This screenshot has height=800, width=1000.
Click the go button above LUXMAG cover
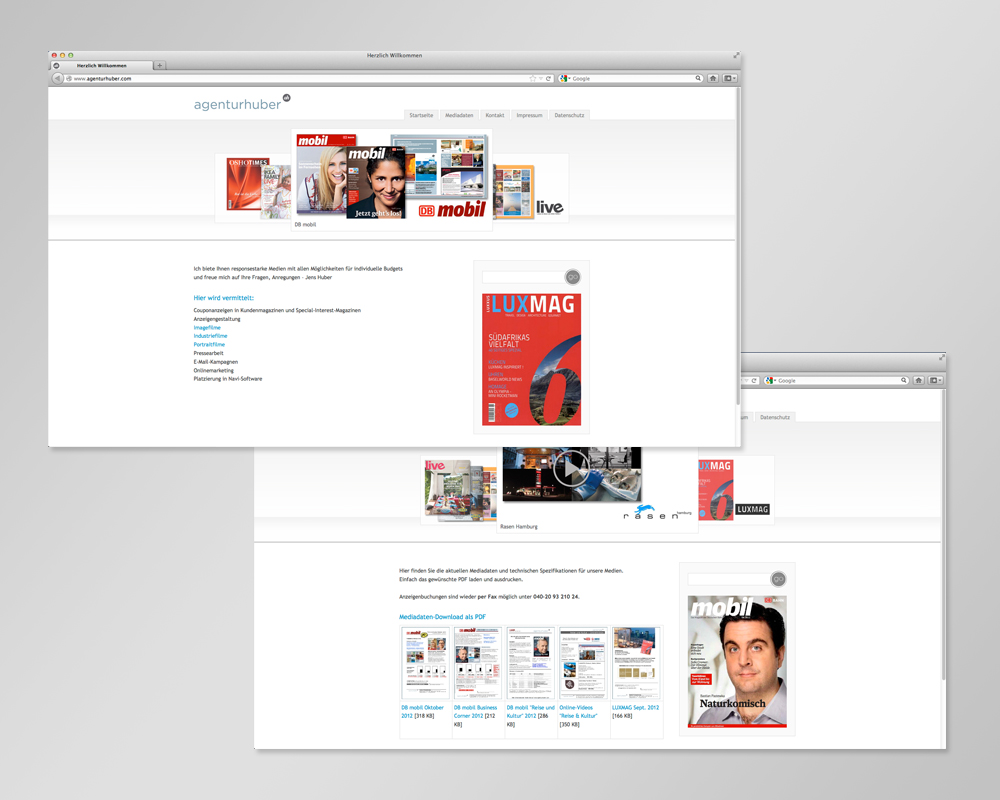(x=573, y=277)
